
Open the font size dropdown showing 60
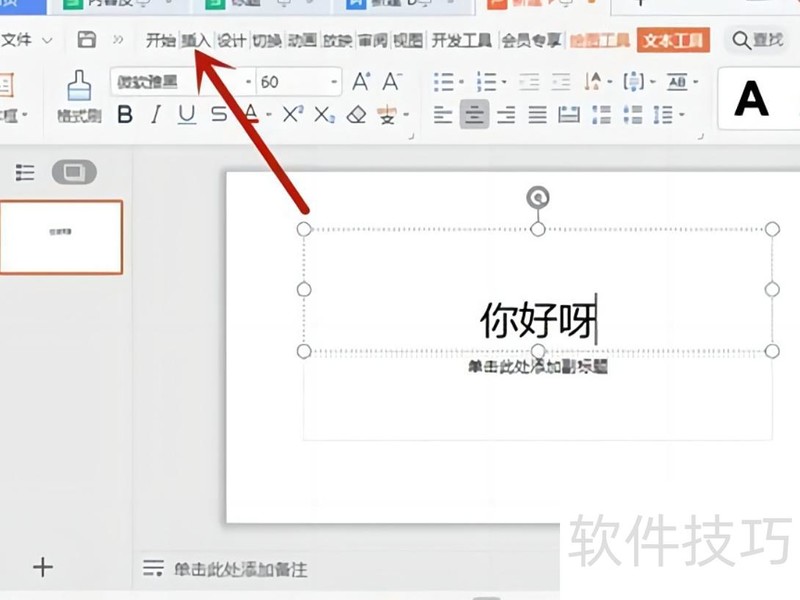click(333, 82)
